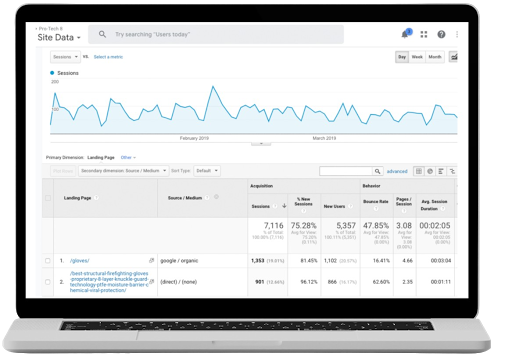Click the Try searching "Users today" search field
The width and height of the screenshot is (512, 360).
(216, 34)
